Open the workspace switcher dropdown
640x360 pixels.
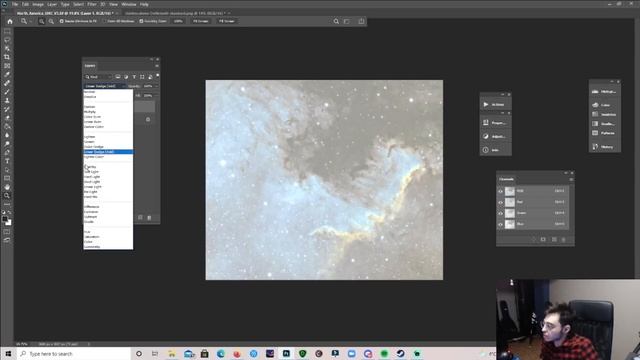(x=347, y=21)
